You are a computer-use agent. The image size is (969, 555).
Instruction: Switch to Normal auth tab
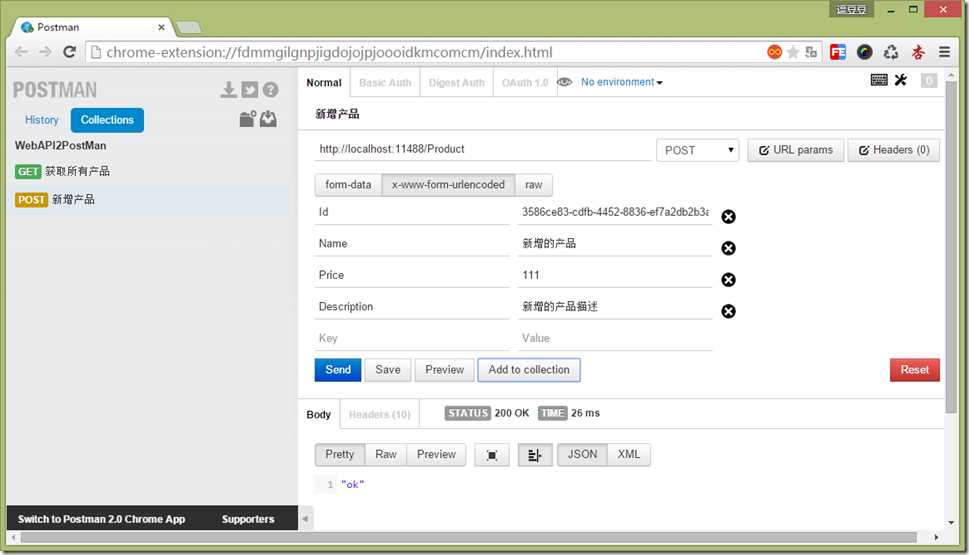(x=324, y=83)
